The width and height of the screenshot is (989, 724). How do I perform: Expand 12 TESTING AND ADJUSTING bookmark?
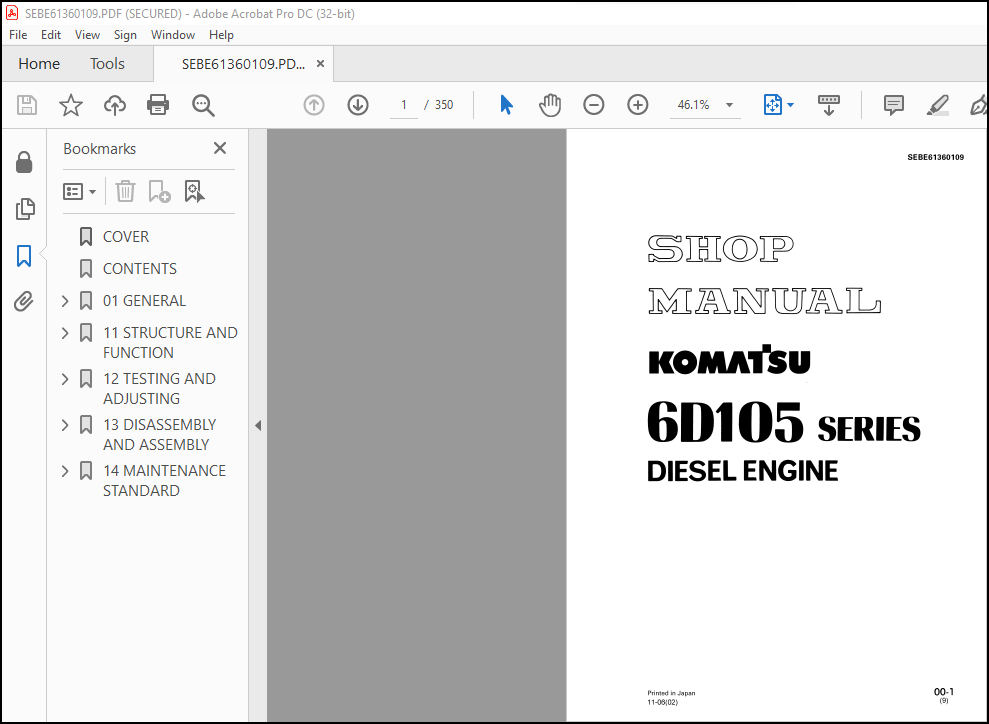point(65,378)
